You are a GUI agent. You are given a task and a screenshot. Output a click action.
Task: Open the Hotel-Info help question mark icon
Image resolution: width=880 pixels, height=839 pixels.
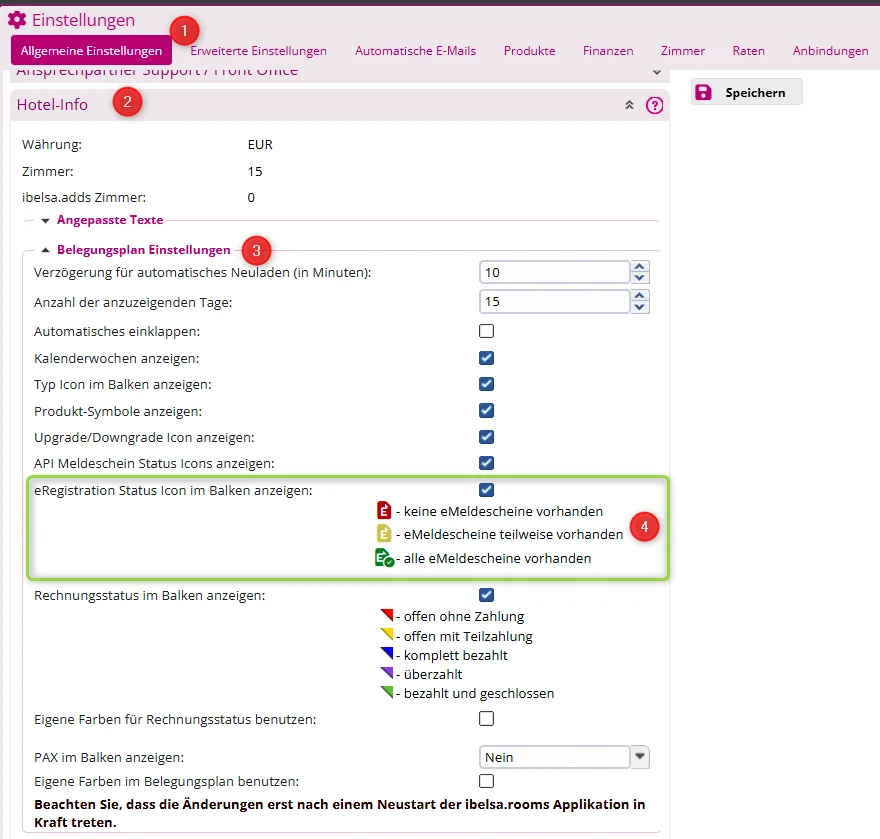(x=654, y=105)
